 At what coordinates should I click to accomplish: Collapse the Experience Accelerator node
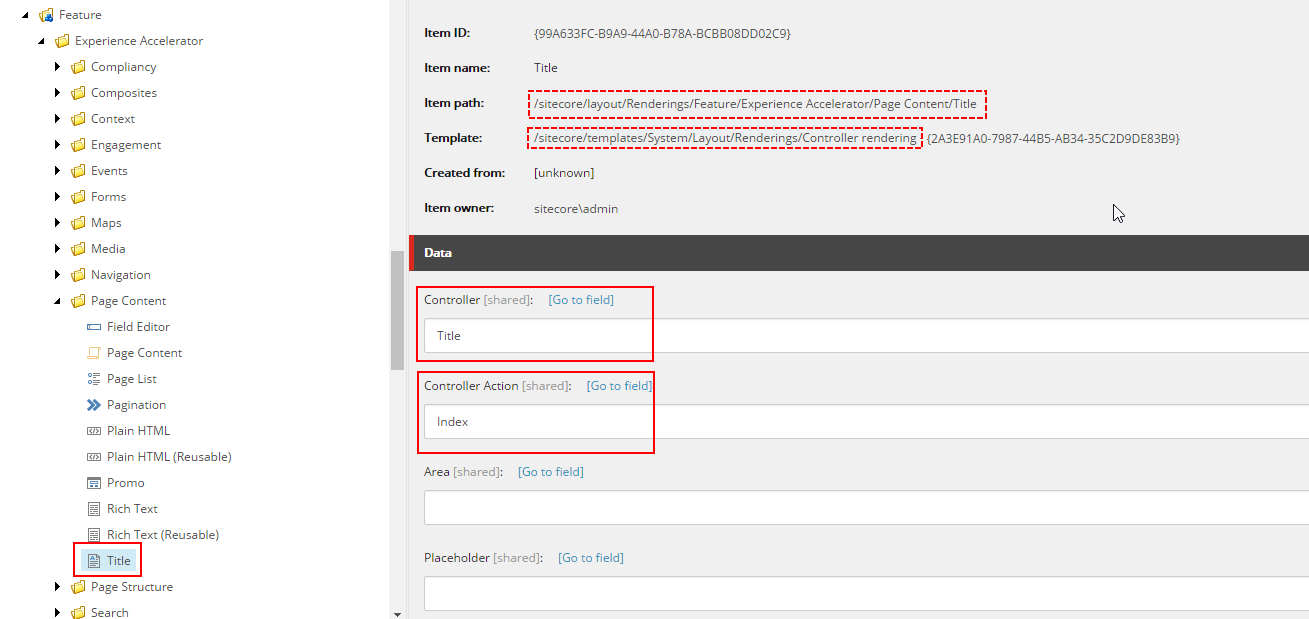(x=42, y=41)
